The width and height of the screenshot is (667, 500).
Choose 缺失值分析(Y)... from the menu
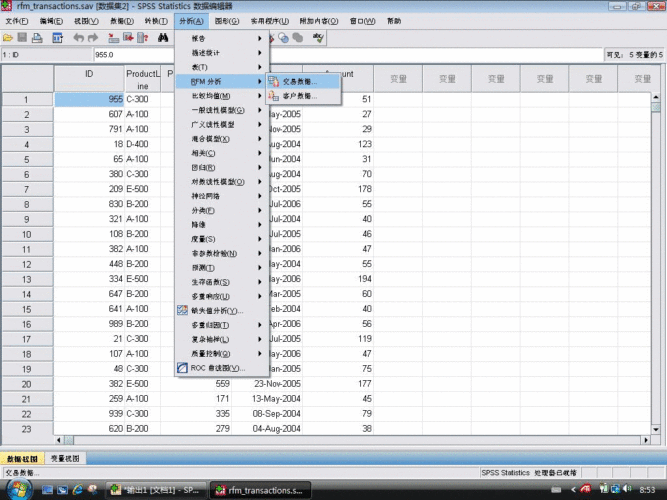tap(222, 311)
